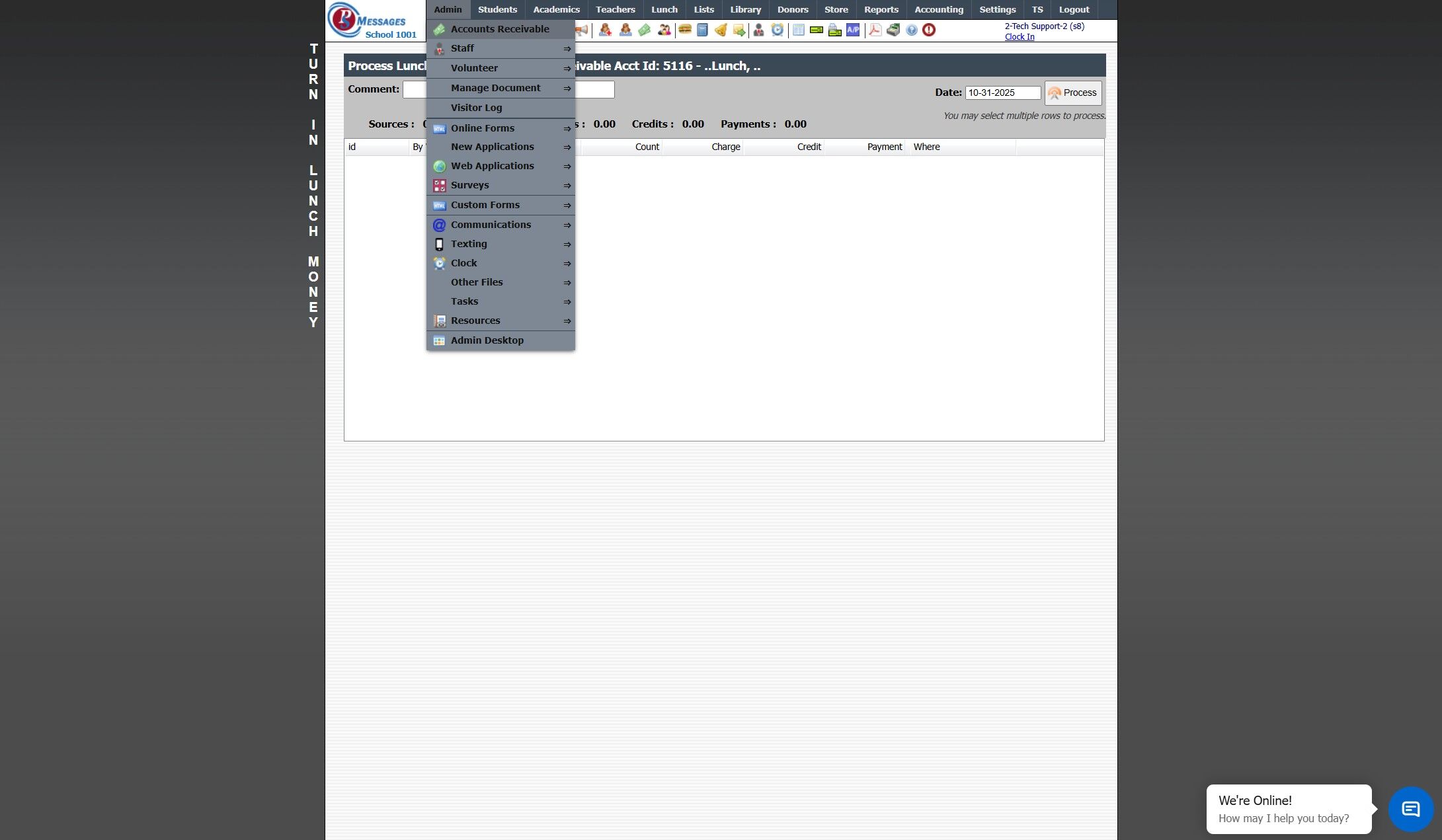The image size is (1442, 840).
Task: Open the live chat bubble widget
Action: [x=1410, y=809]
